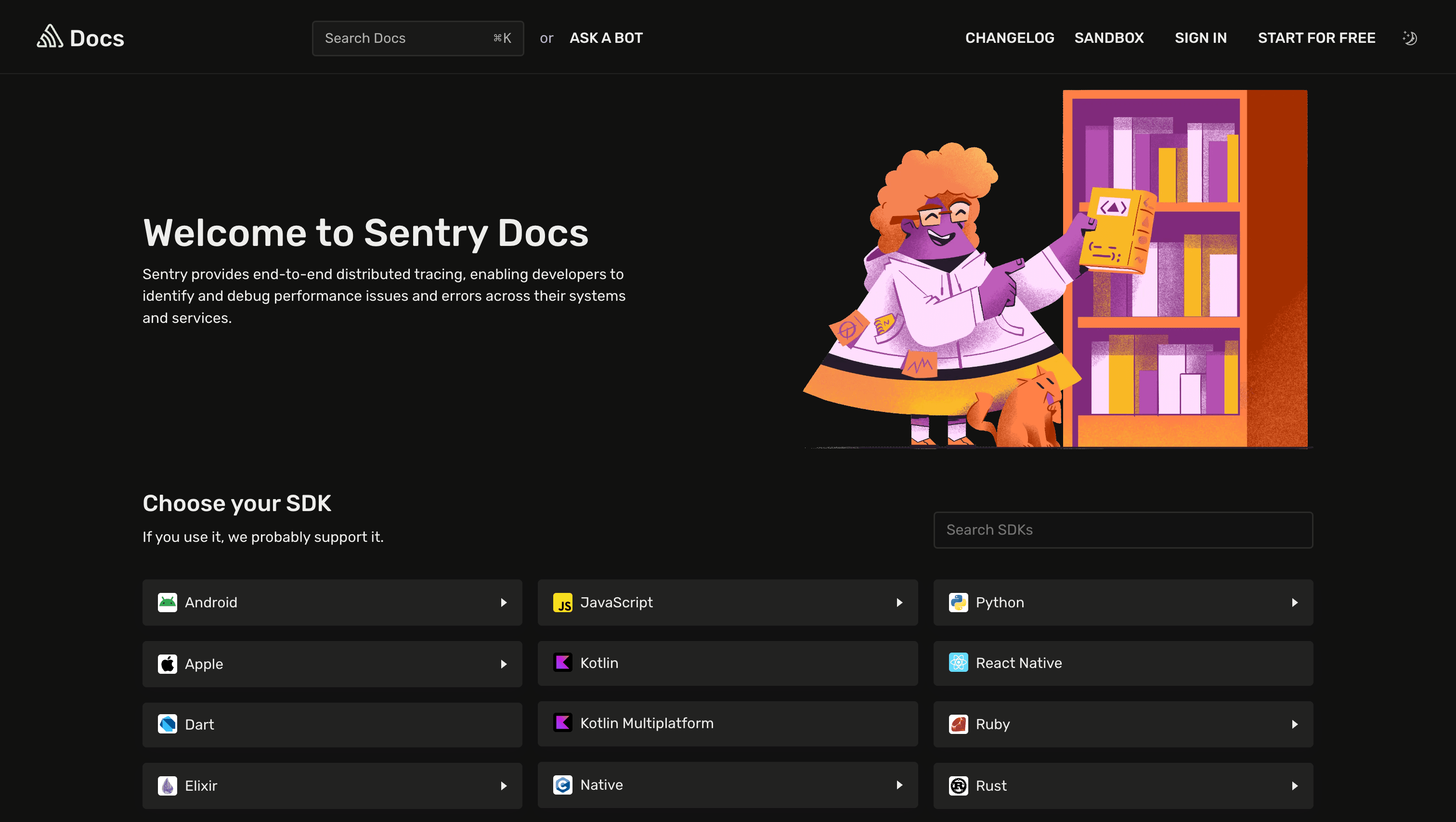Click the ASK A BOT link
1456x822 pixels.
coord(606,38)
